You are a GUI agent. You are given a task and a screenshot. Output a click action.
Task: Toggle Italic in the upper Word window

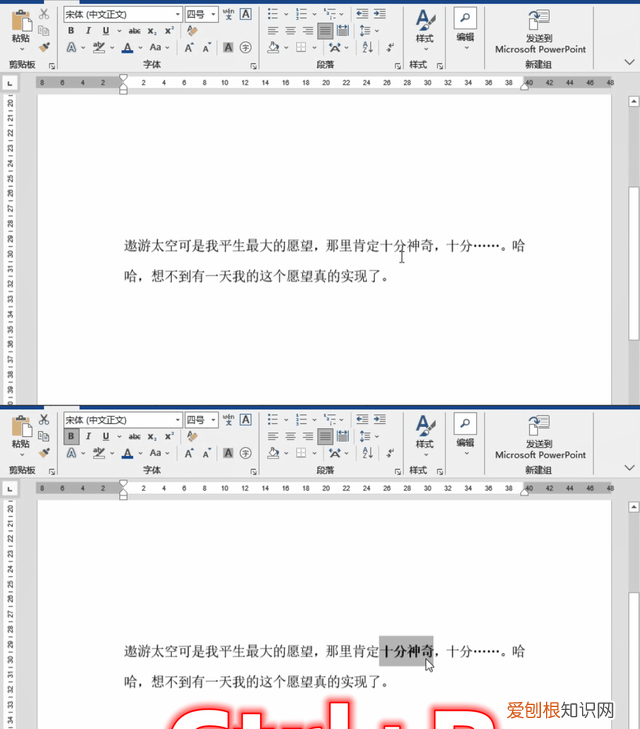click(88, 31)
